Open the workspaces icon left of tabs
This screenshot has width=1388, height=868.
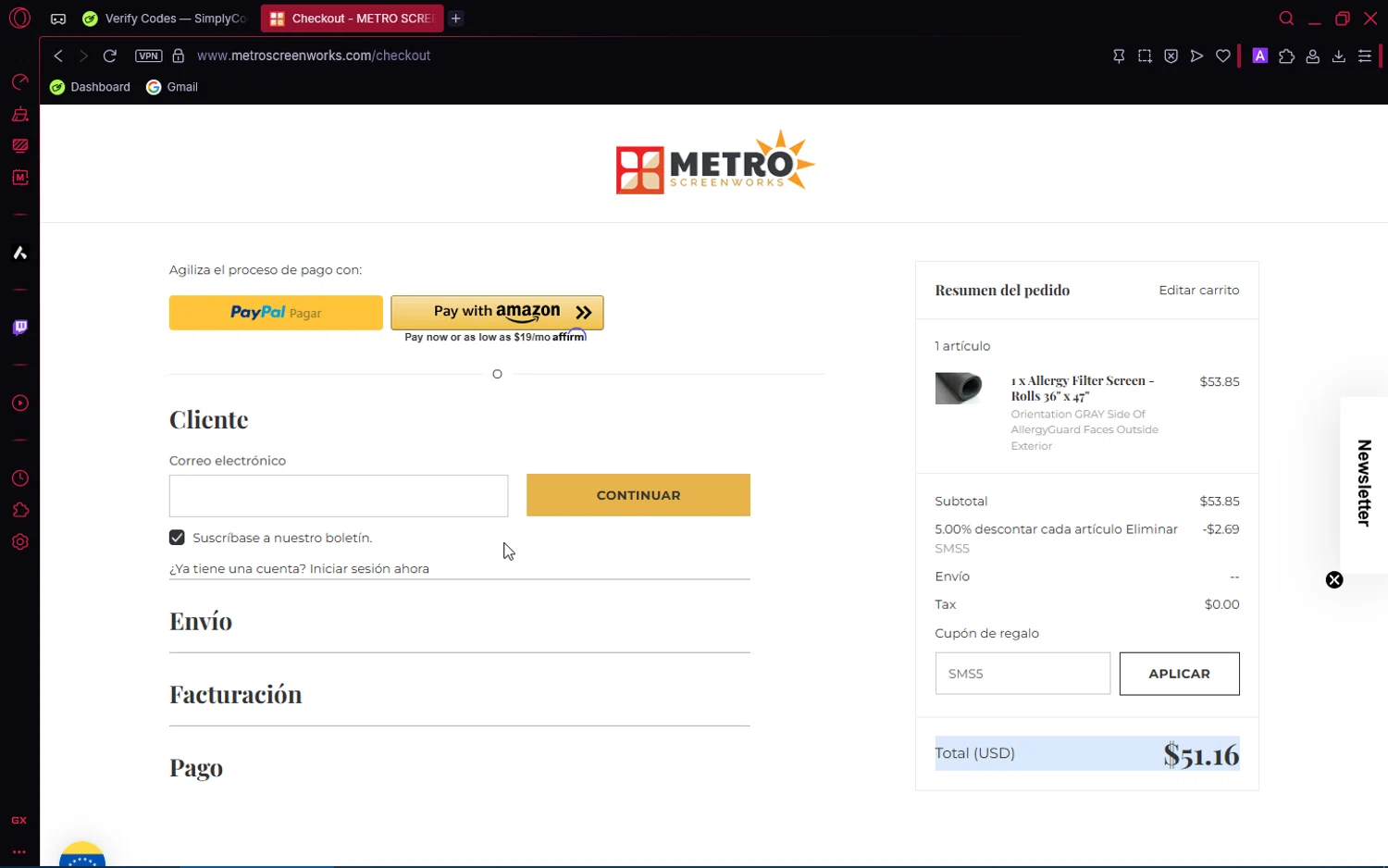(x=58, y=19)
